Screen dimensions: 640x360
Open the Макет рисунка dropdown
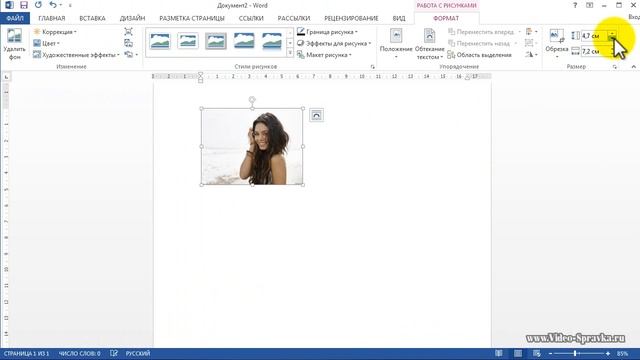[324, 55]
